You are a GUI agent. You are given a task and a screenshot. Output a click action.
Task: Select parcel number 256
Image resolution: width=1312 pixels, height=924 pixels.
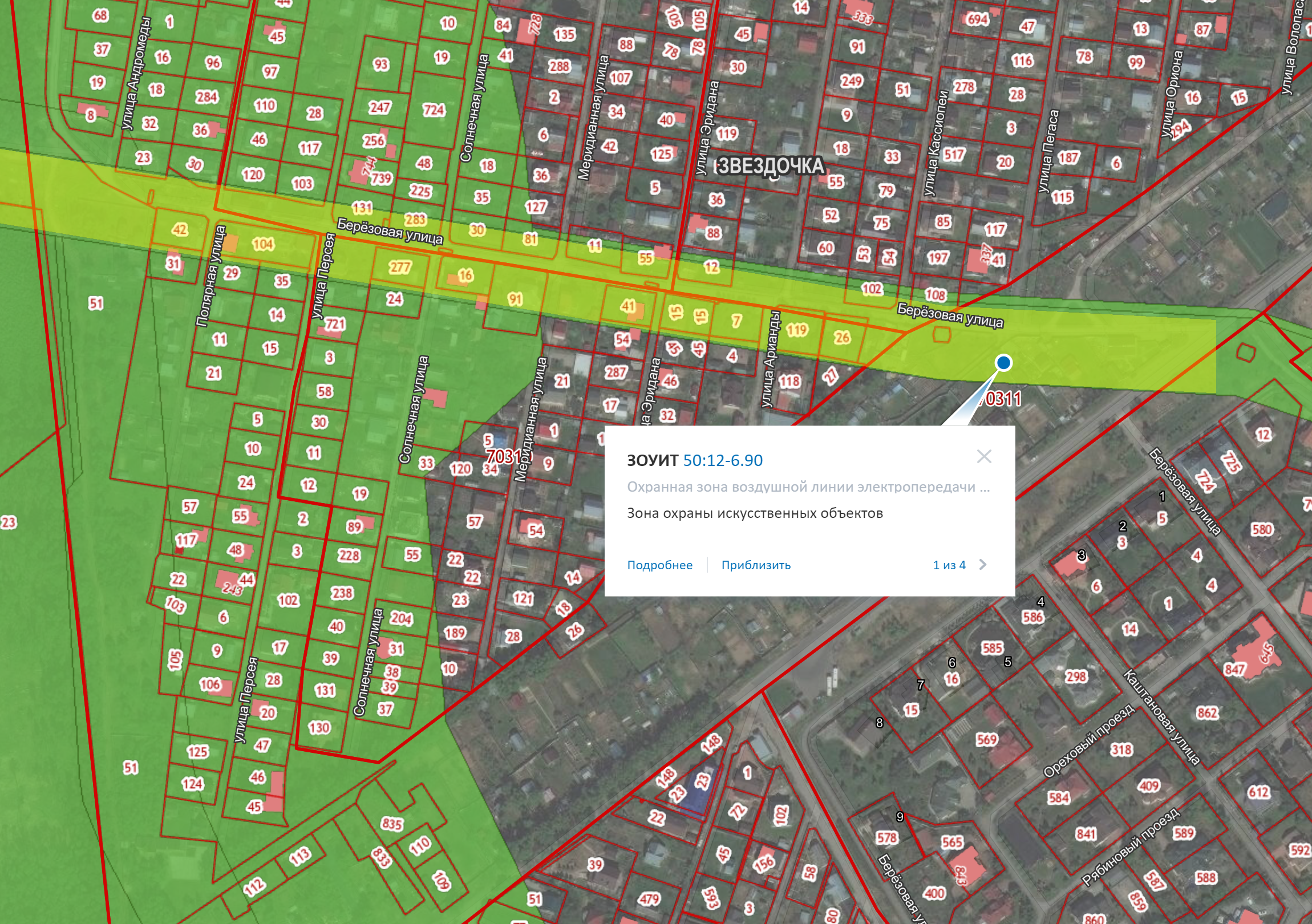click(374, 140)
